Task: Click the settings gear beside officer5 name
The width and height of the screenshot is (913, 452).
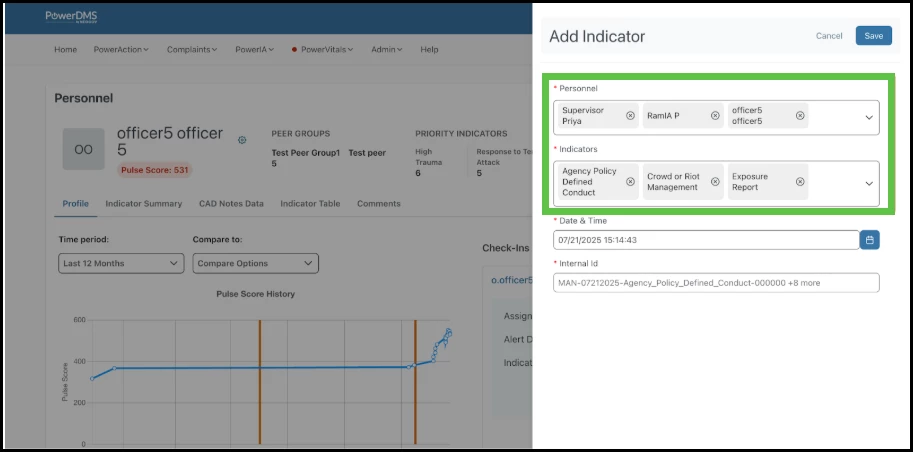Action: [x=242, y=140]
